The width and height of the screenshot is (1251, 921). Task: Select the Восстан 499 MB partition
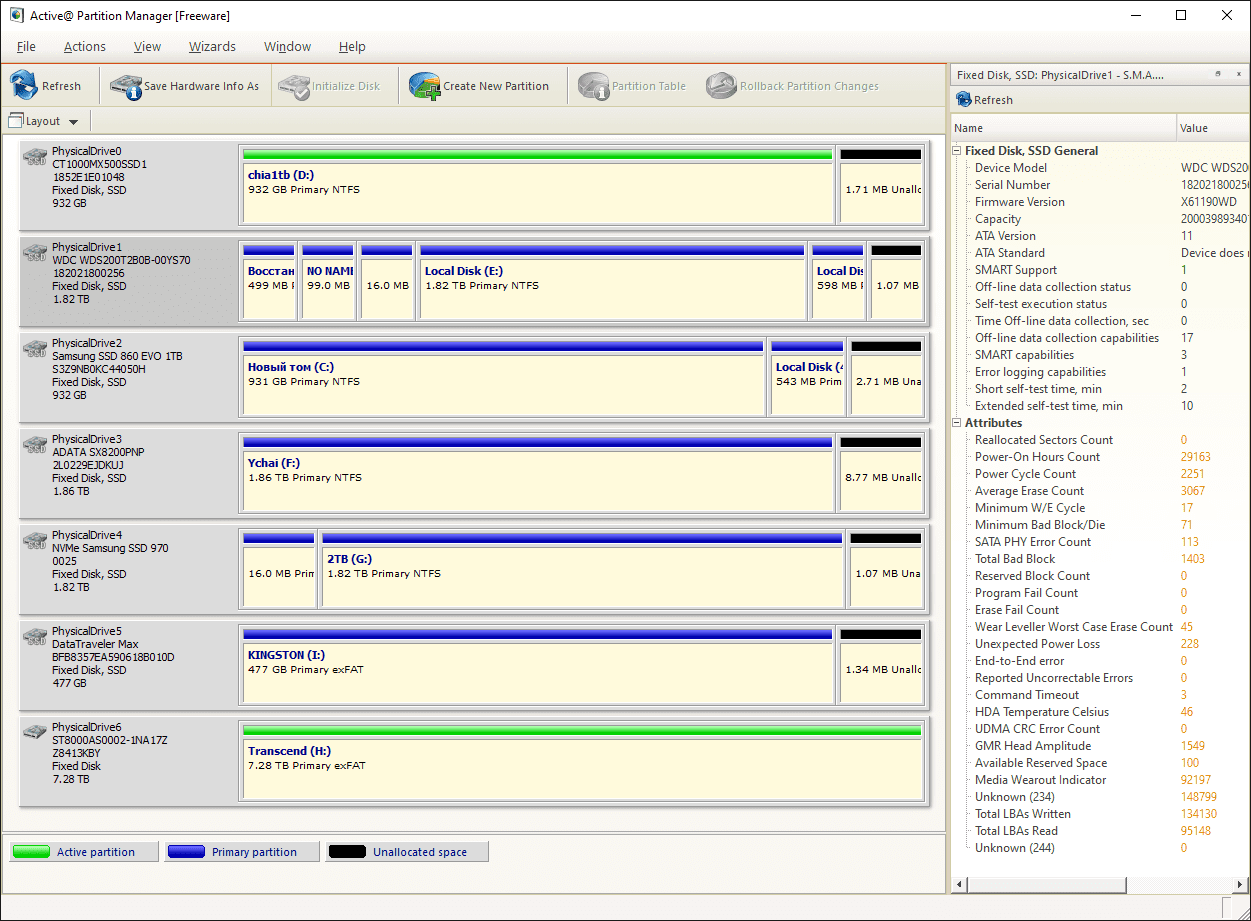tap(268, 281)
